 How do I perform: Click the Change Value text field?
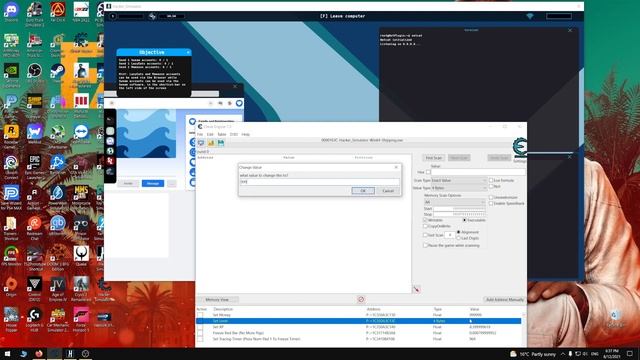pos(319,182)
